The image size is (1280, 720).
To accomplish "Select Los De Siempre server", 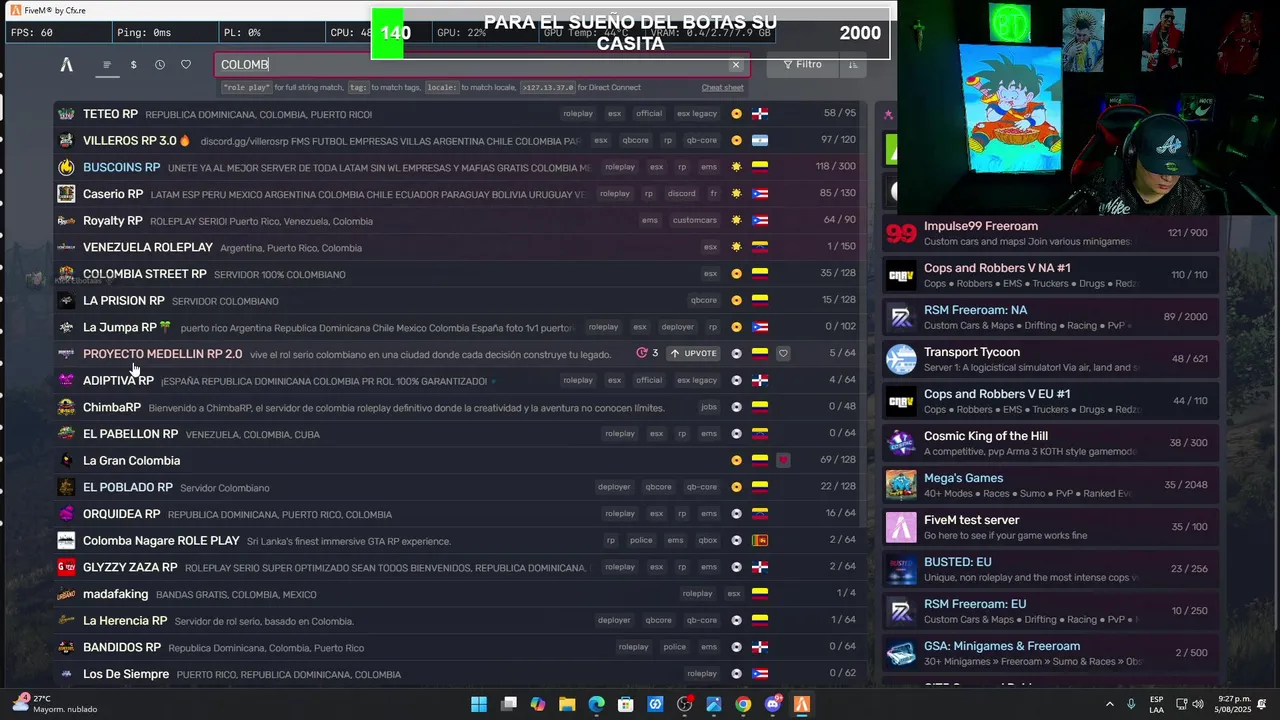I will point(460,674).
